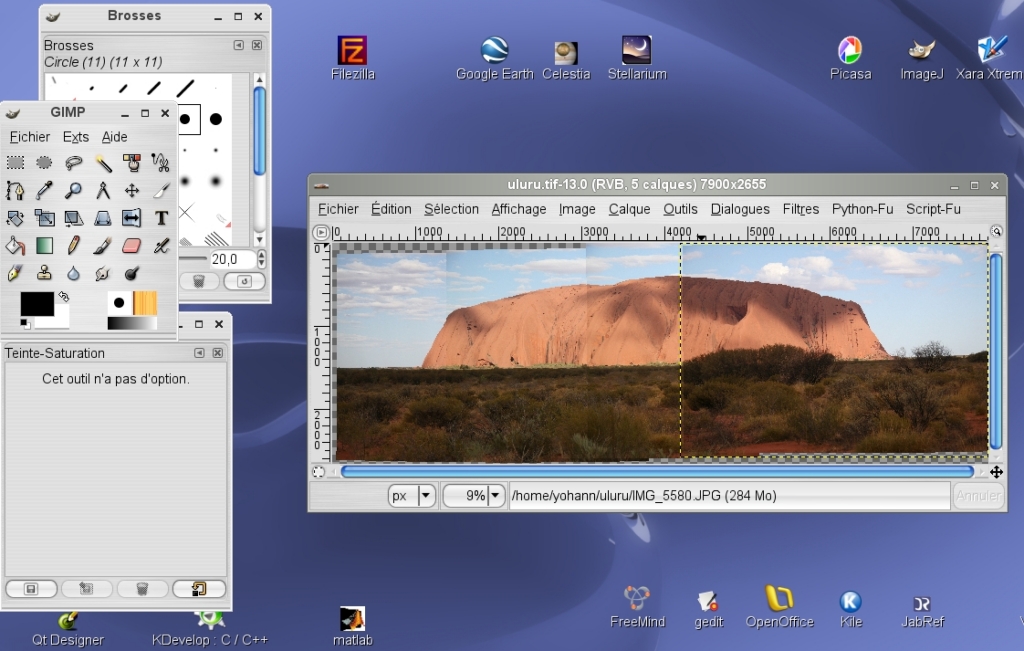The width and height of the screenshot is (1024, 651).
Task: Open Exts menu in GIMP toolbox
Action: pyautogui.click(x=76, y=136)
